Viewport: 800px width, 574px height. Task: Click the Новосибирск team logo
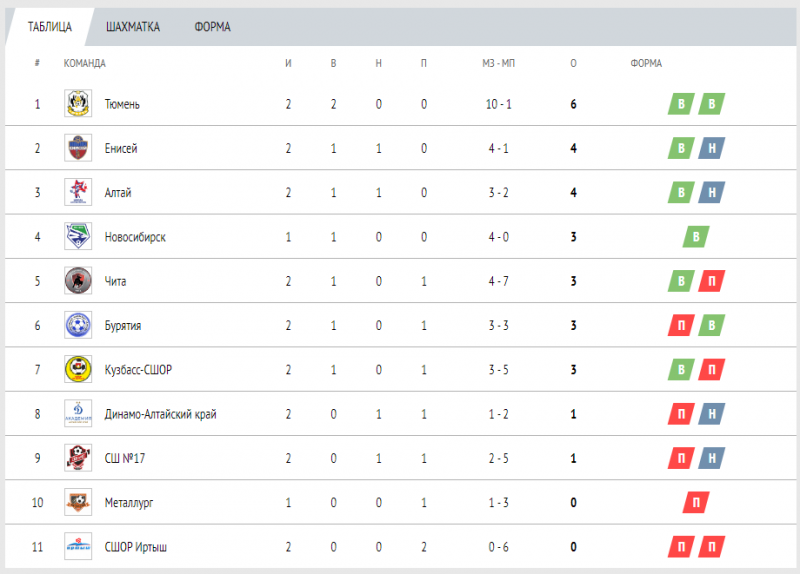[77, 237]
